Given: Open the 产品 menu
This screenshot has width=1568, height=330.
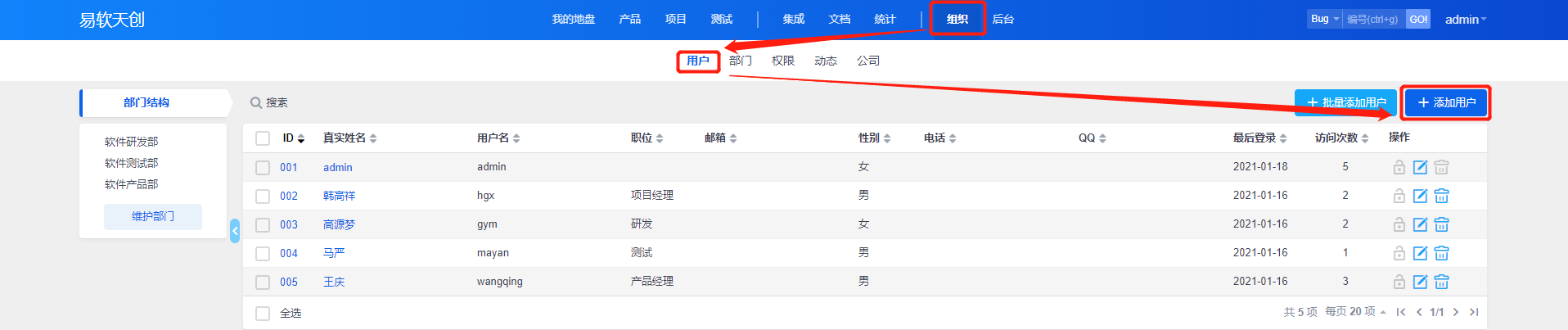Looking at the screenshot, I should tap(630, 20).
